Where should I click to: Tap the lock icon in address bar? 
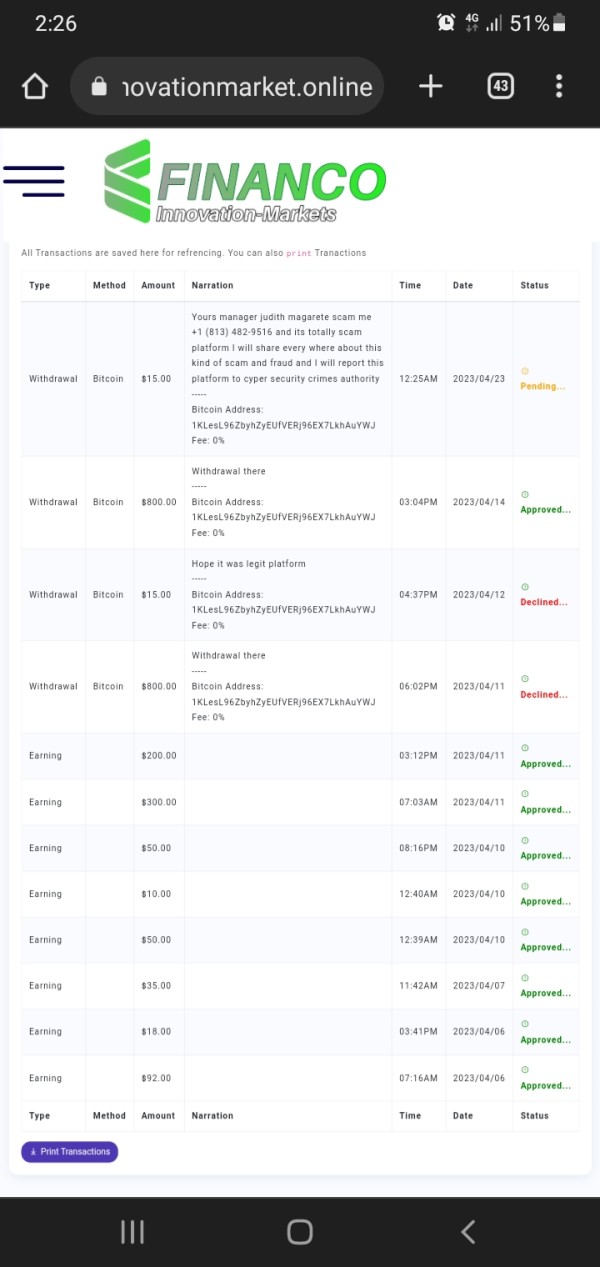coord(98,87)
